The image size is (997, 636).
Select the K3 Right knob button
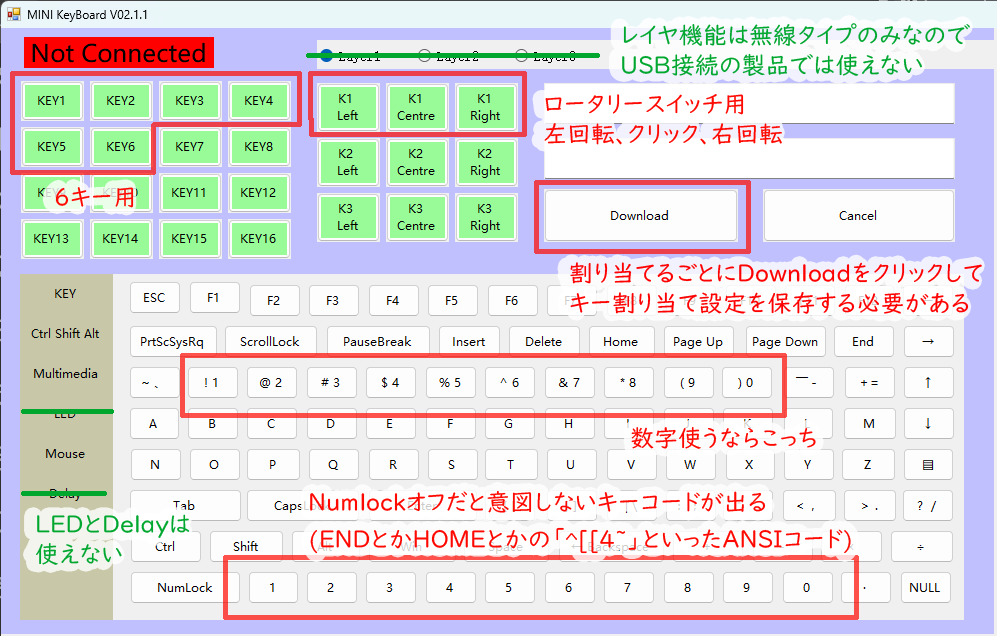[x=485, y=218]
